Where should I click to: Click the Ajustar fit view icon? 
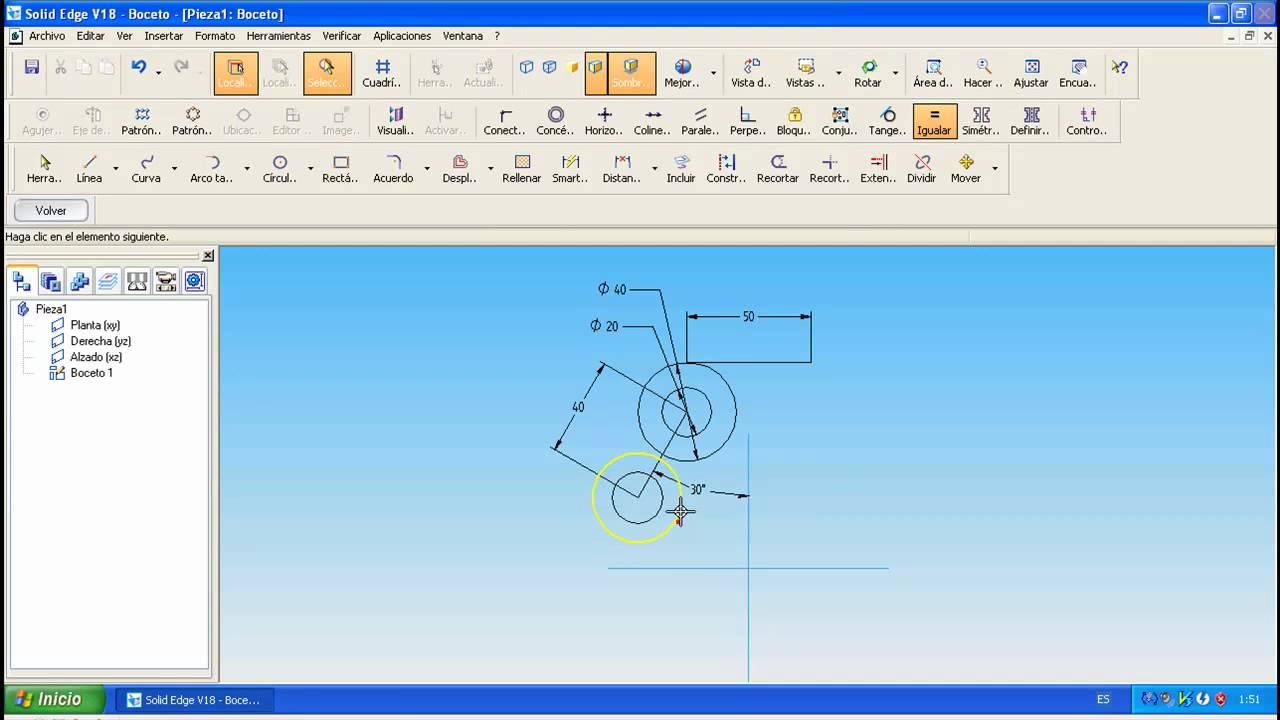[x=1031, y=73]
